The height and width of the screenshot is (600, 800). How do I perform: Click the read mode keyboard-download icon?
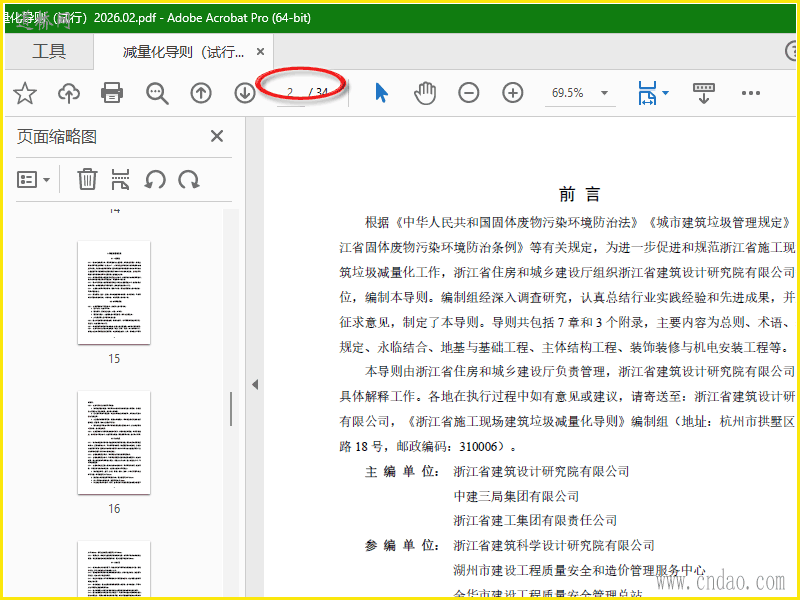pyautogui.click(x=704, y=93)
